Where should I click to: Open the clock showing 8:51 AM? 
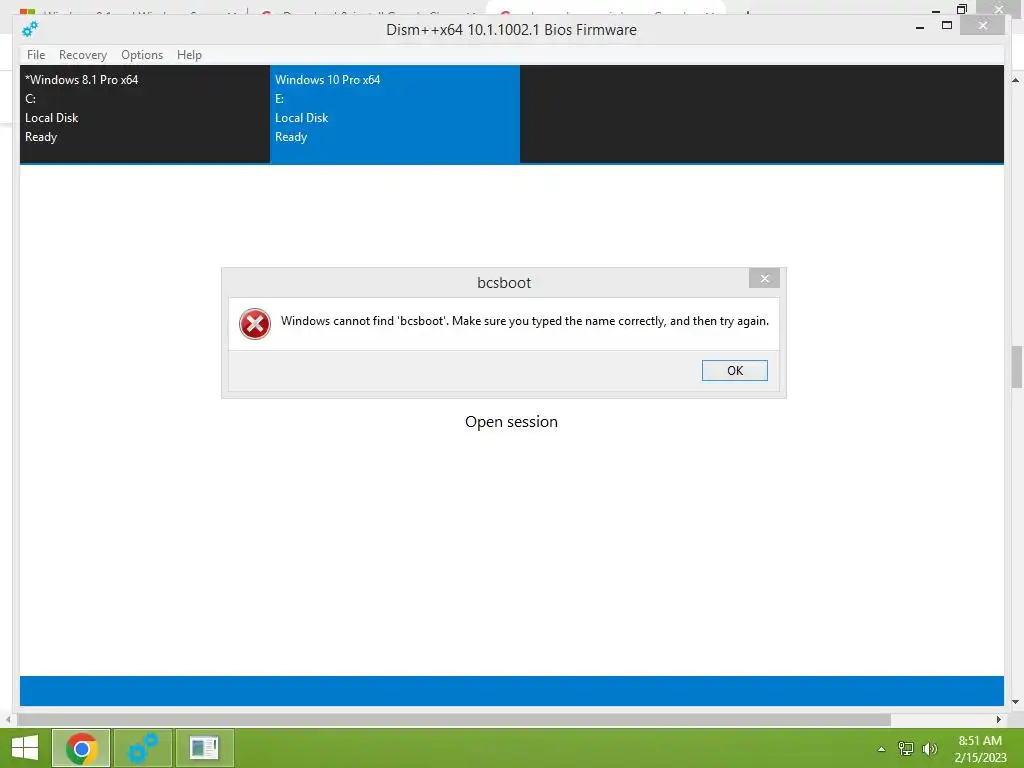click(980, 748)
